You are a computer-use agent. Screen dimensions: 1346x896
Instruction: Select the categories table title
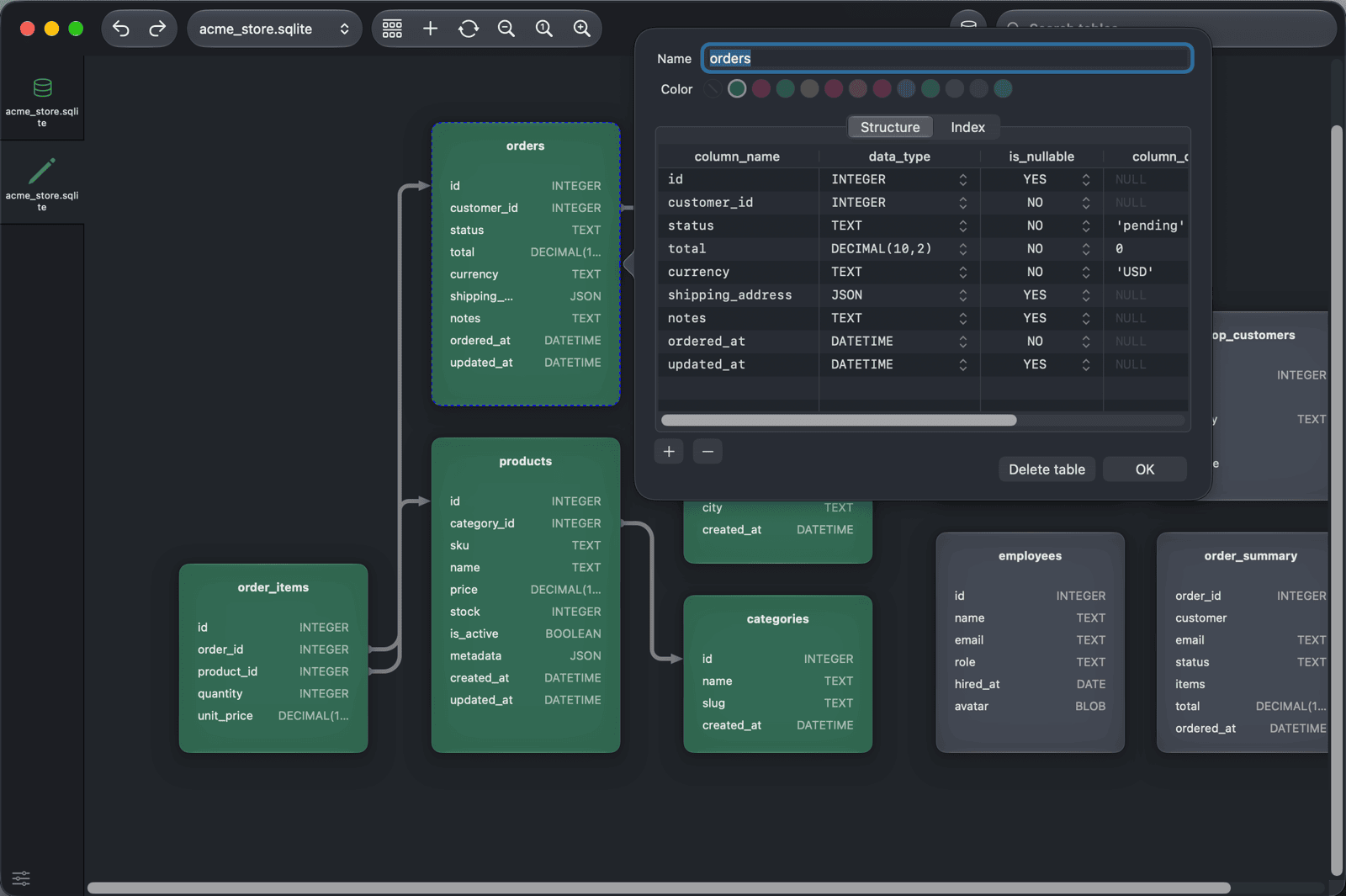[x=778, y=619]
